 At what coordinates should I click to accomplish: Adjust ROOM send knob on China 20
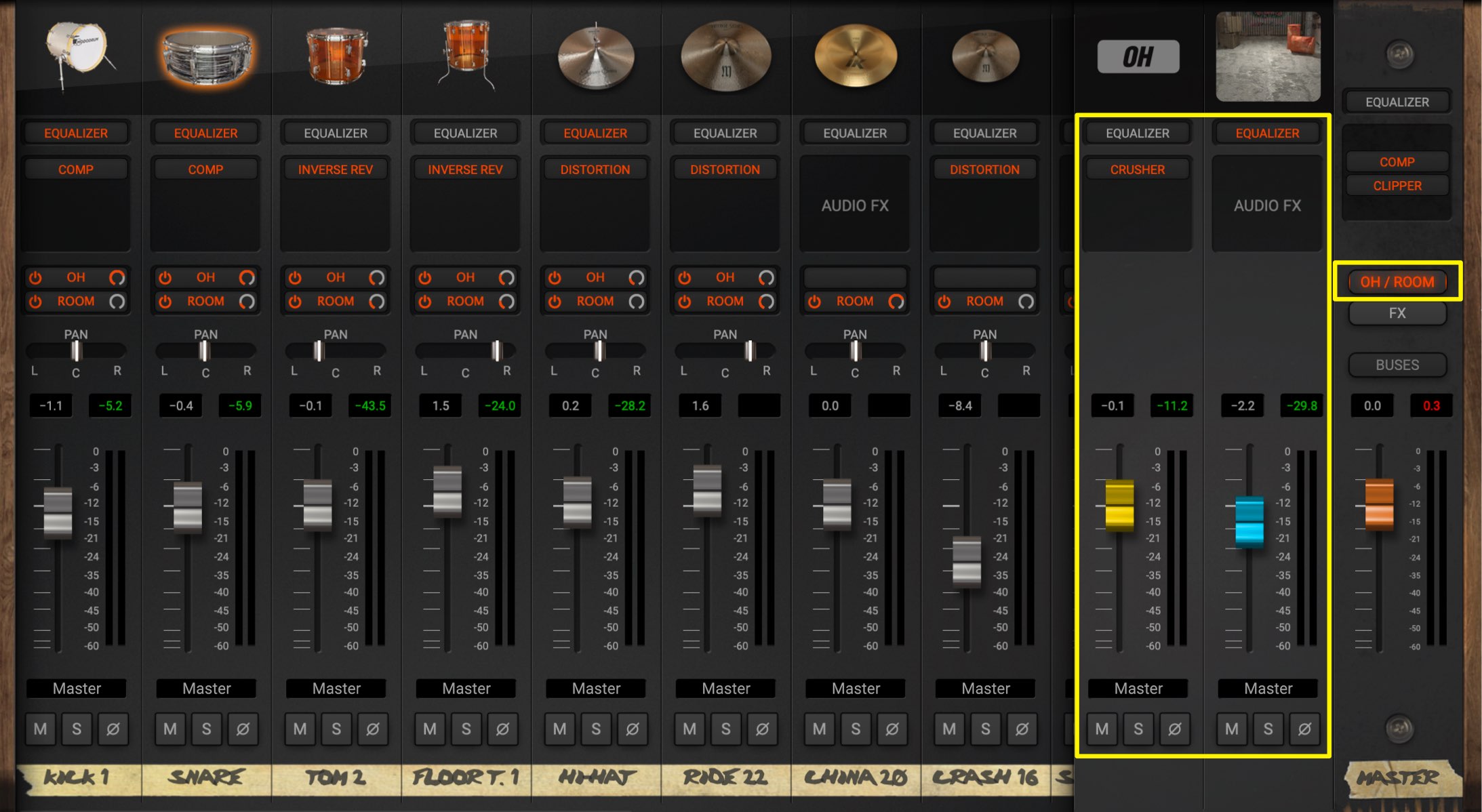coord(896,301)
